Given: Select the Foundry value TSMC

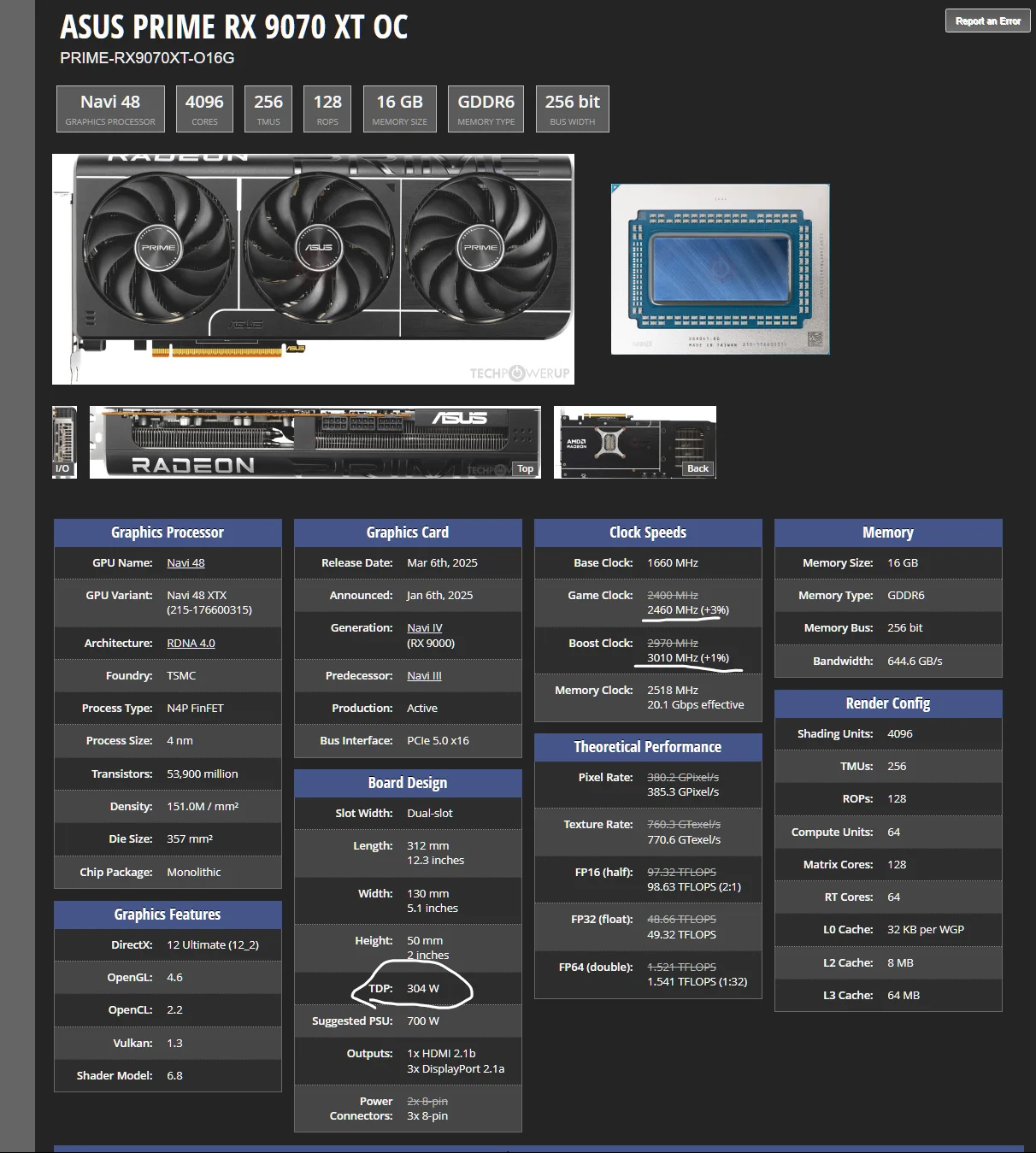Looking at the screenshot, I should point(181,675).
